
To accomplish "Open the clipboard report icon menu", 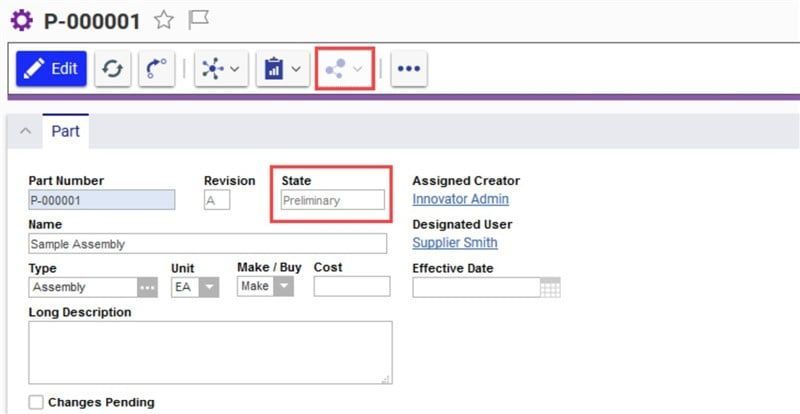I will pos(282,69).
